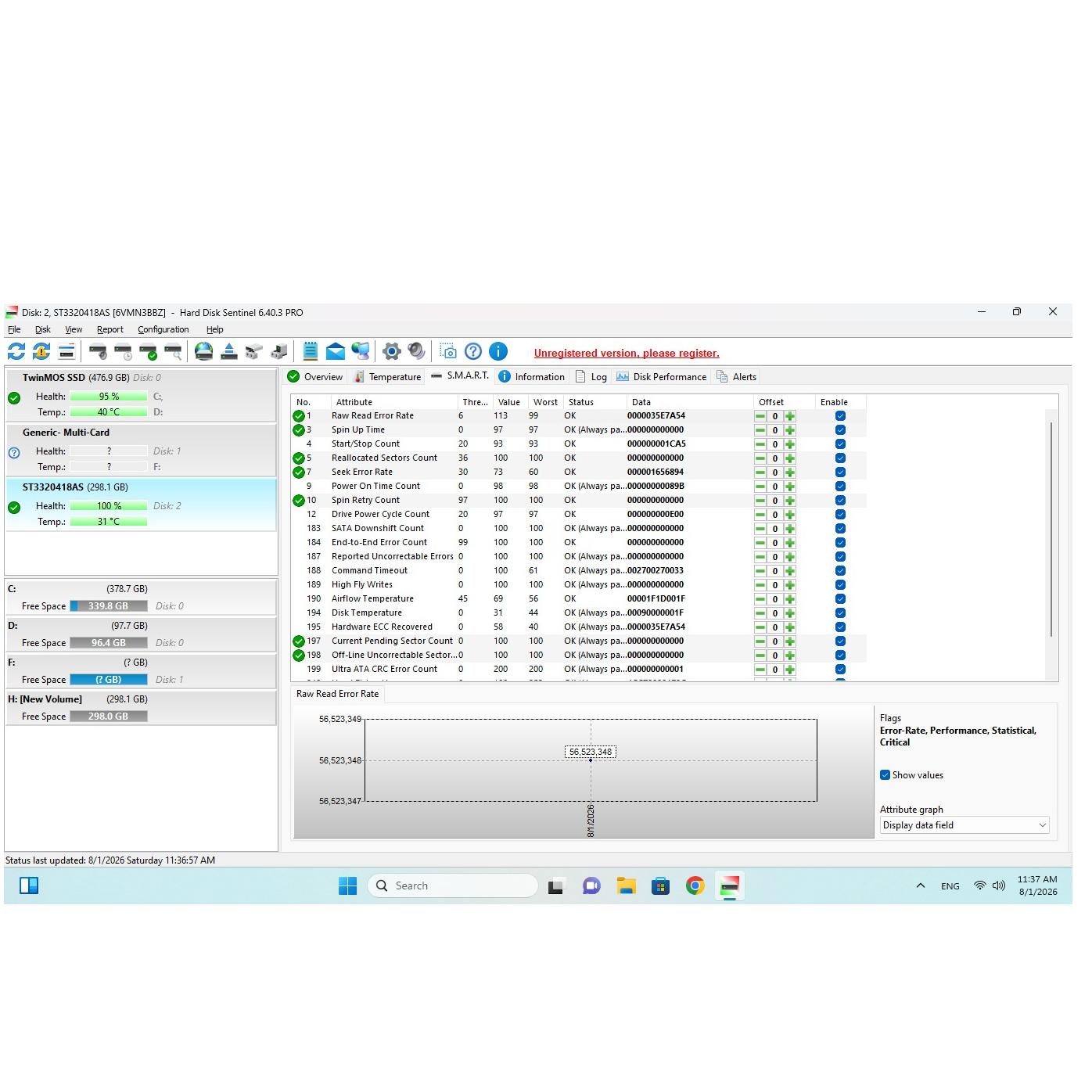Select the TwinMOS SSD disk entry

tap(141, 395)
